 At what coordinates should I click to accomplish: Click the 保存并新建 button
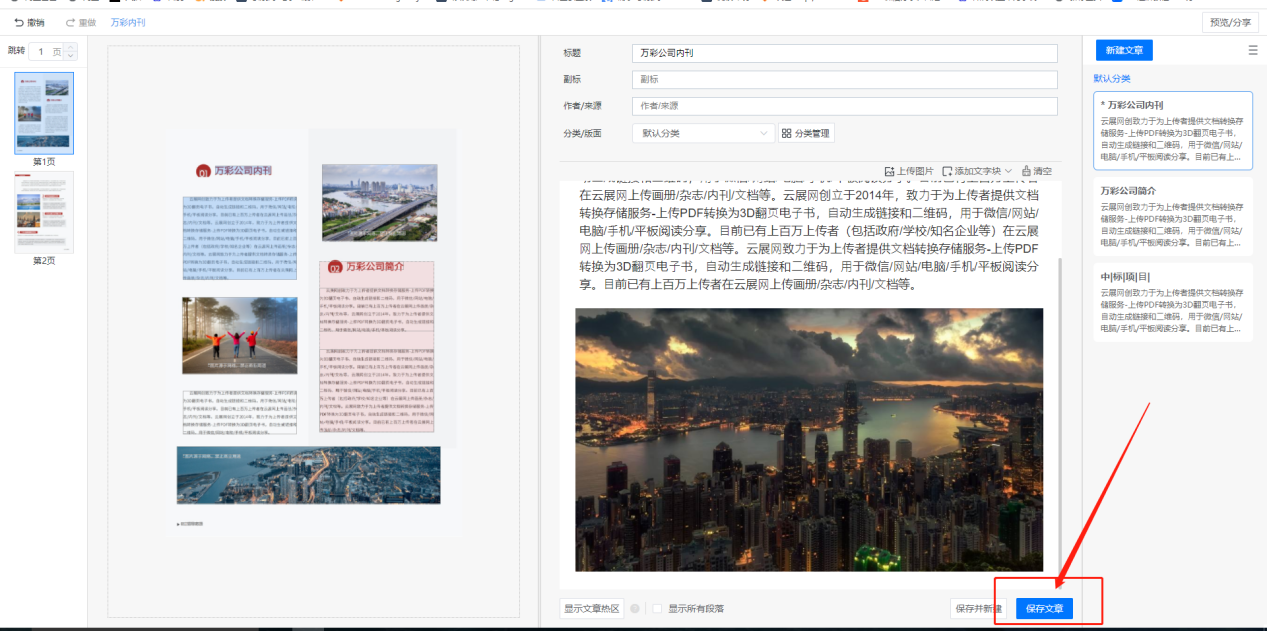pos(979,608)
